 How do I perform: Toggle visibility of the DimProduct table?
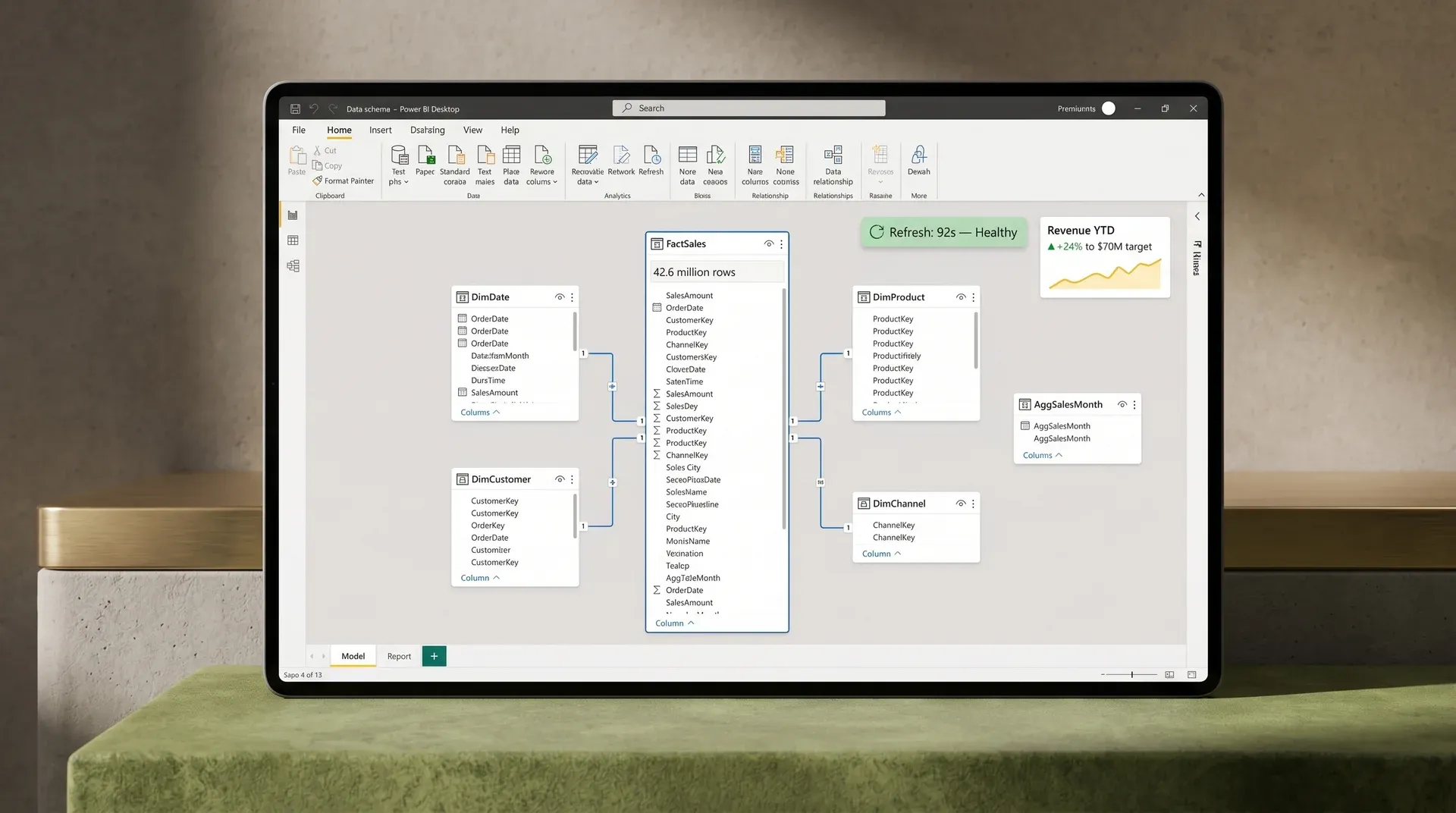point(961,297)
